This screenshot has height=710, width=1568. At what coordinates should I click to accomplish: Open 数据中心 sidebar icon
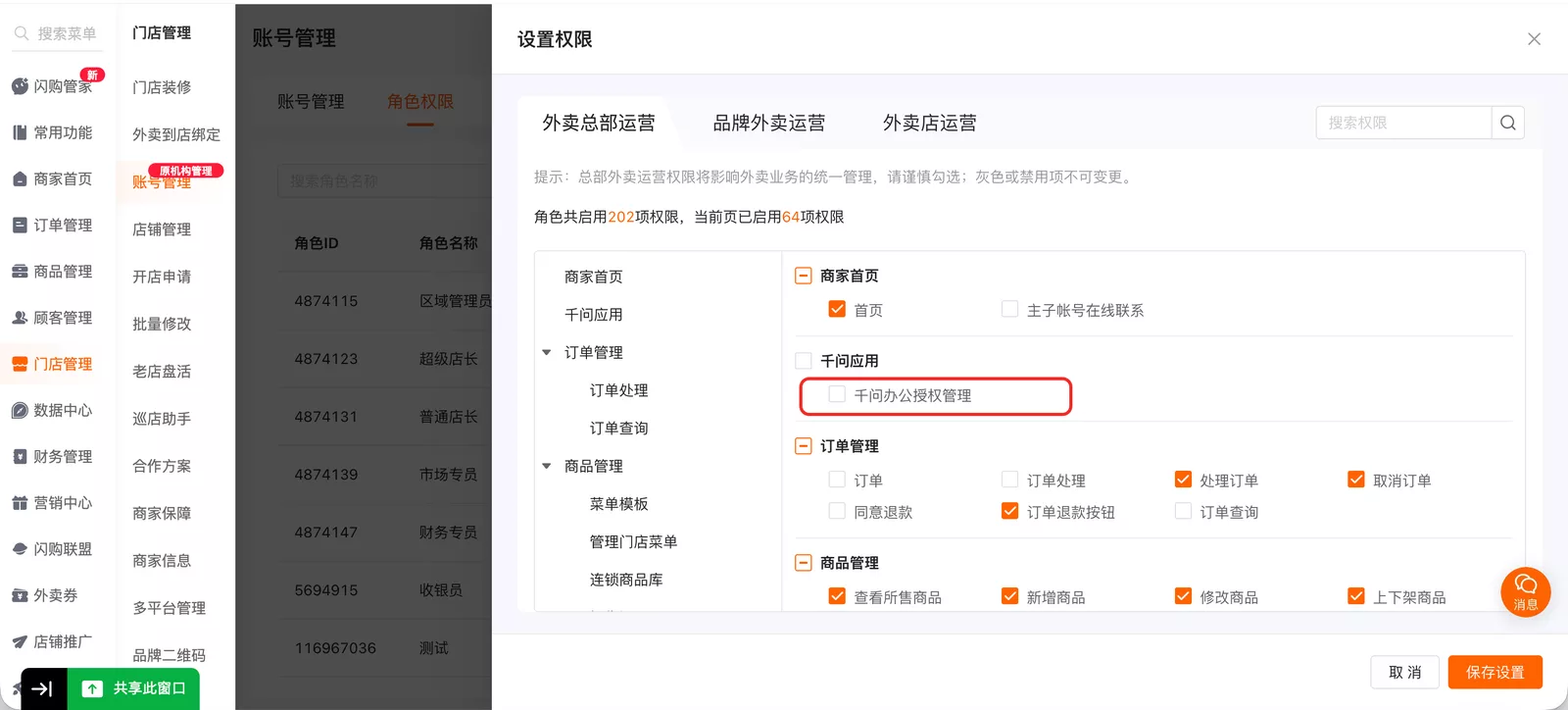point(20,410)
